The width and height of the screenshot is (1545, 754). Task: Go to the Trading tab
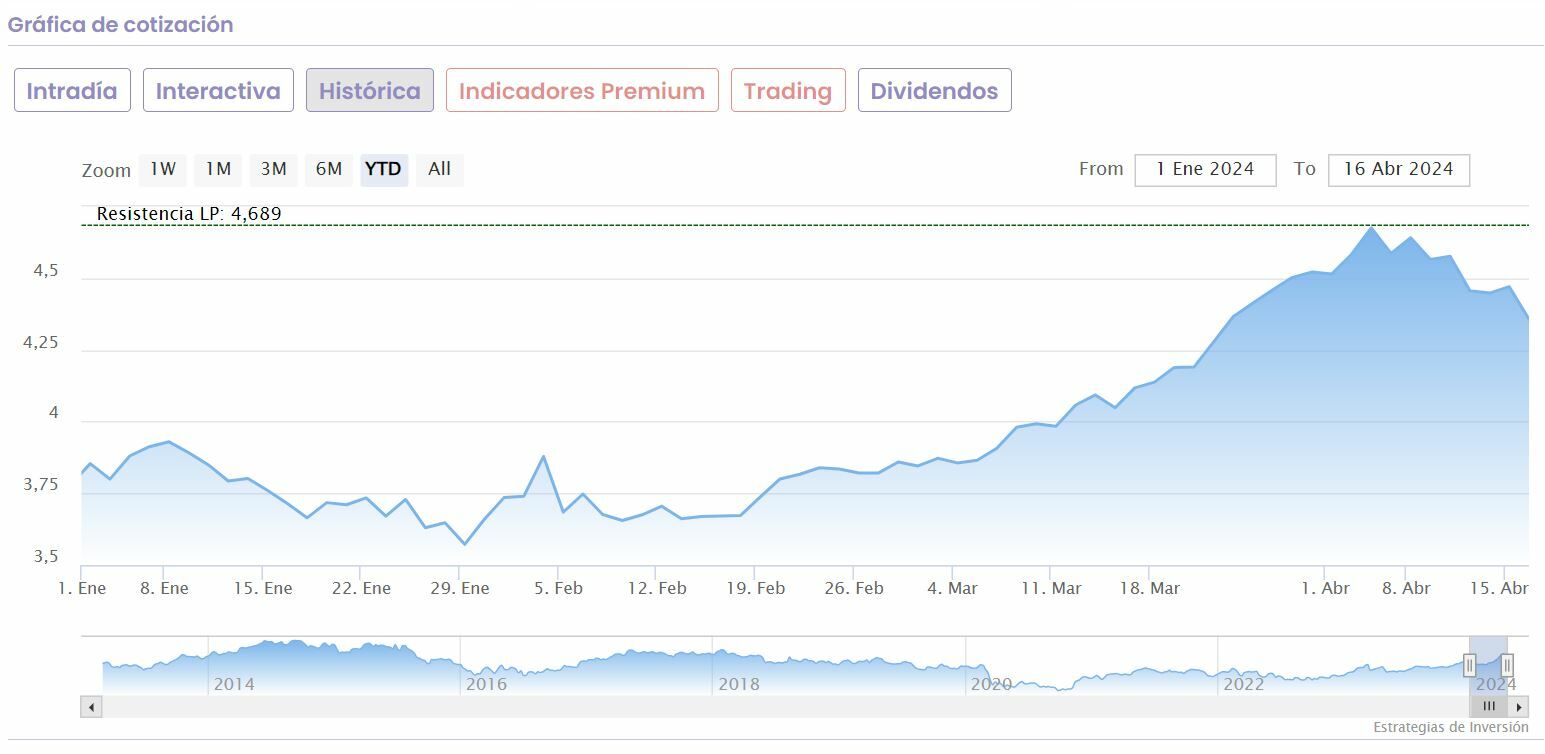pyautogui.click(x=788, y=91)
